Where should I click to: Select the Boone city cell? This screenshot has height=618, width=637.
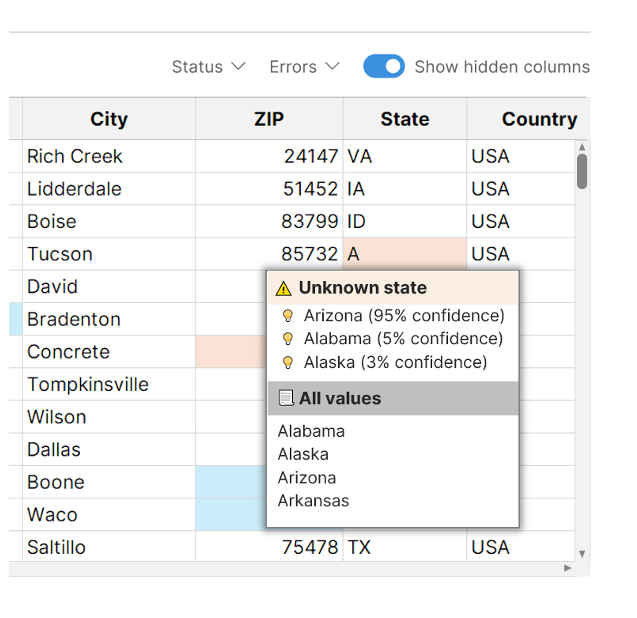109,482
